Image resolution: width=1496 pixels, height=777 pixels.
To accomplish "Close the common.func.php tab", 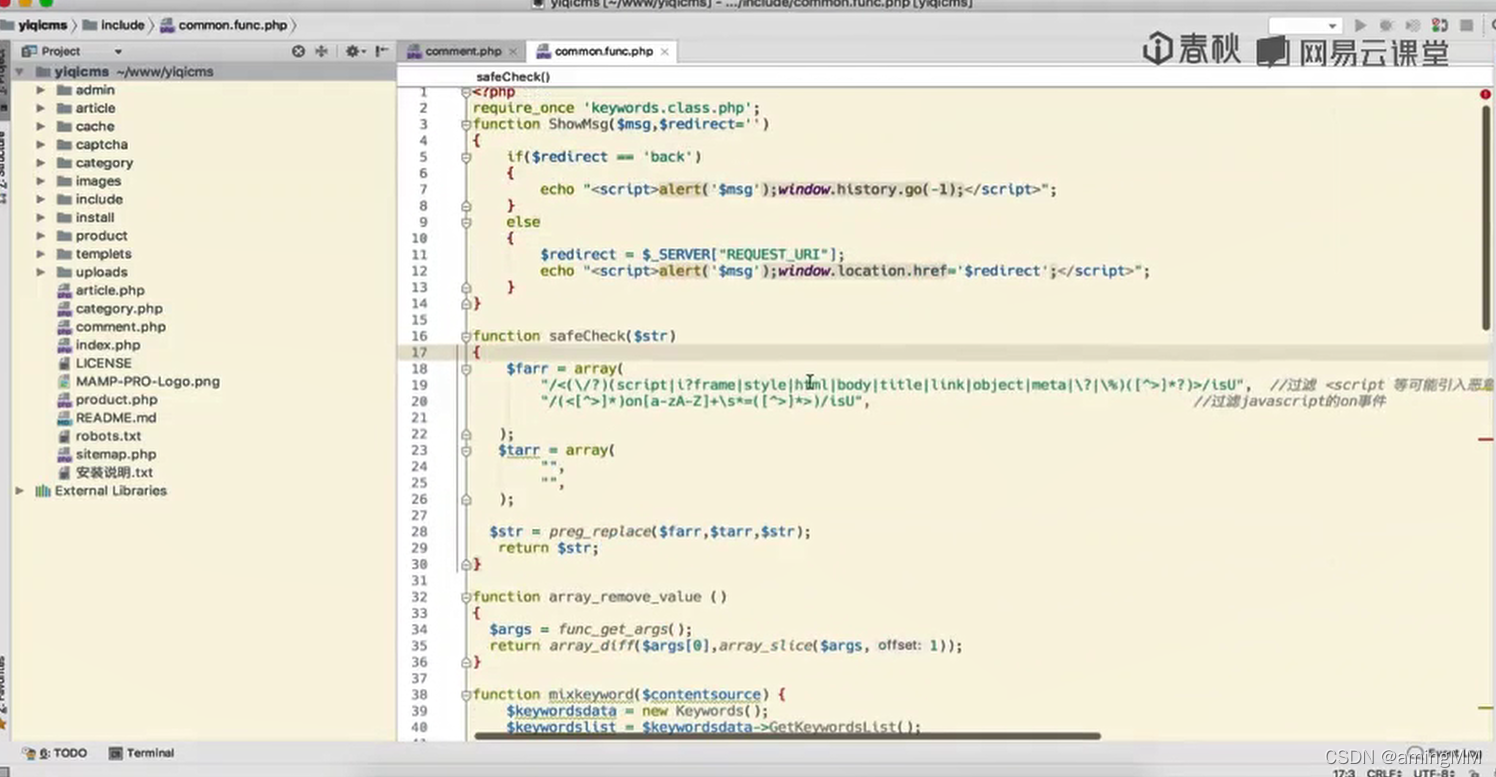I will 664,52.
